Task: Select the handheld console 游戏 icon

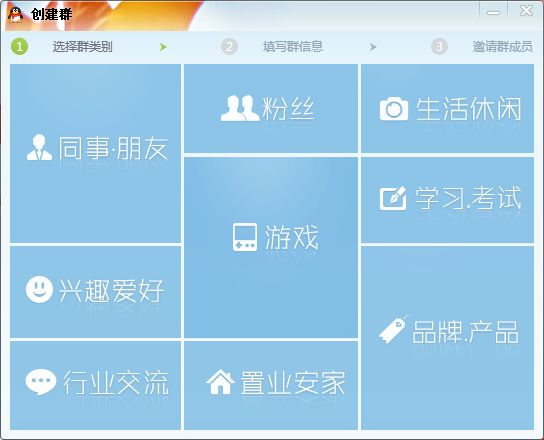Action: click(245, 237)
